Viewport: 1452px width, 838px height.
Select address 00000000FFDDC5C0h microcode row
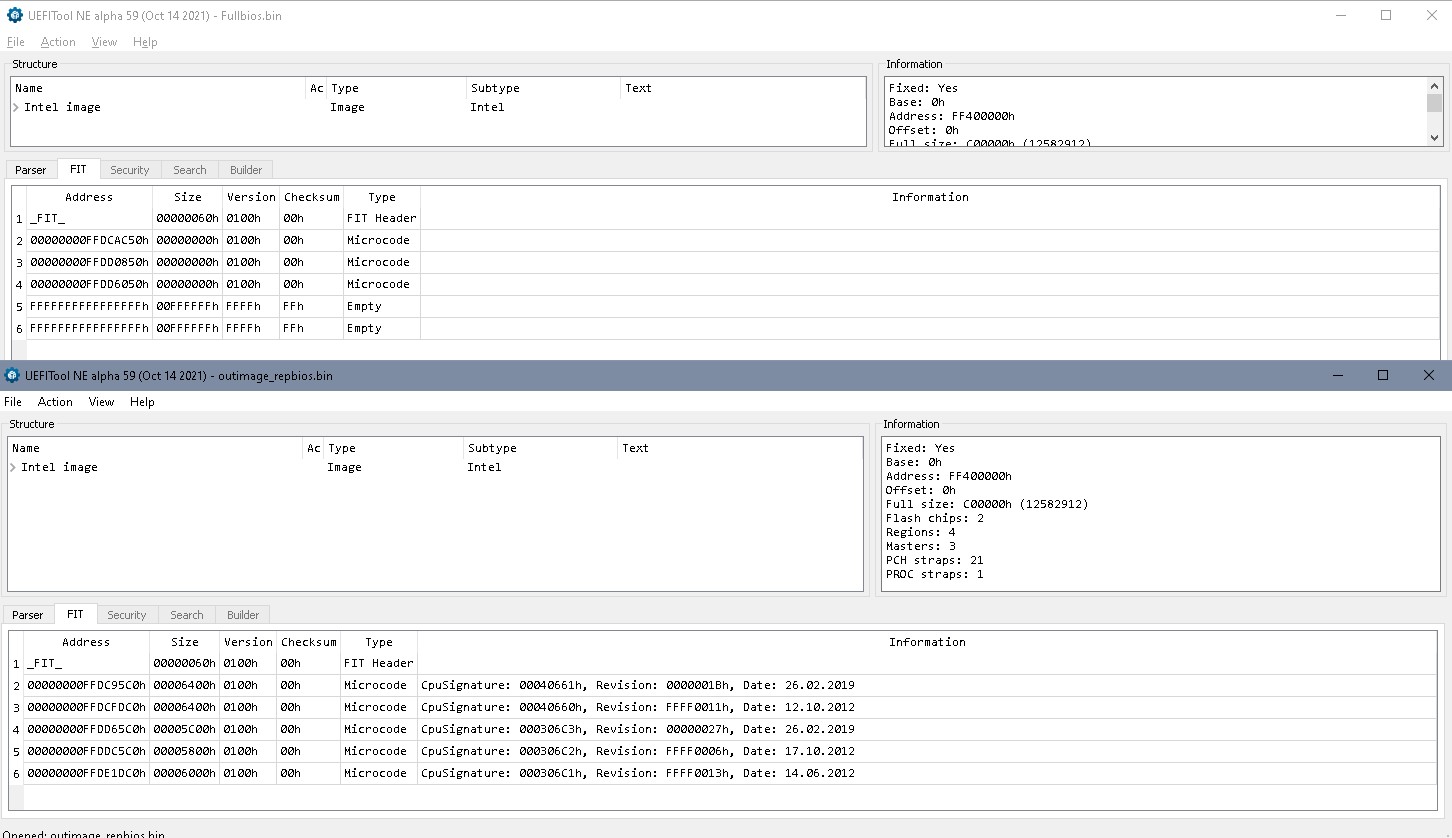pos(86,751)
